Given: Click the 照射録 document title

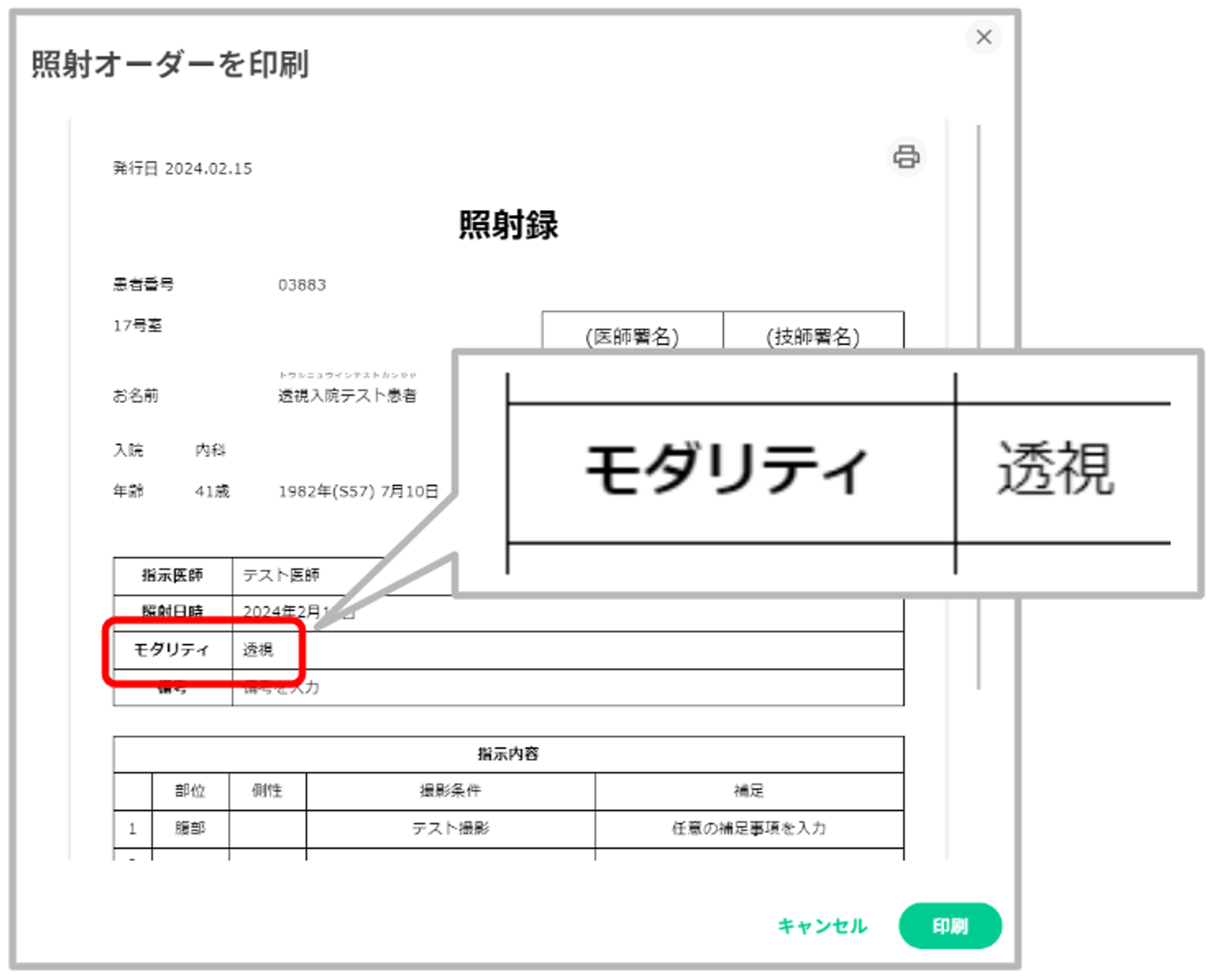Looking at the screenshot, I should click(x=508, y=225).
